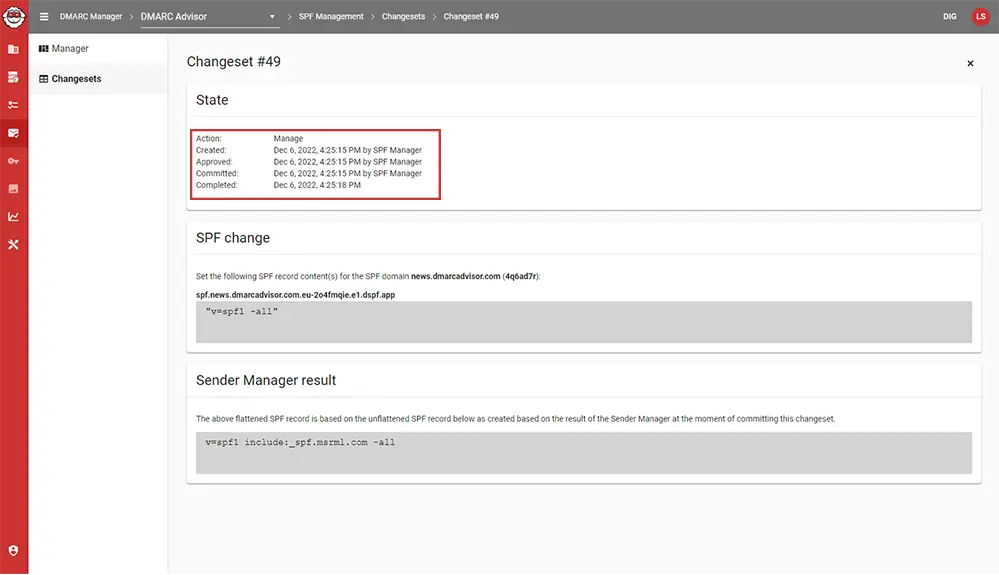Open the Manager side menu item
This screenshot has width=999, height=575.
point(70,49)
